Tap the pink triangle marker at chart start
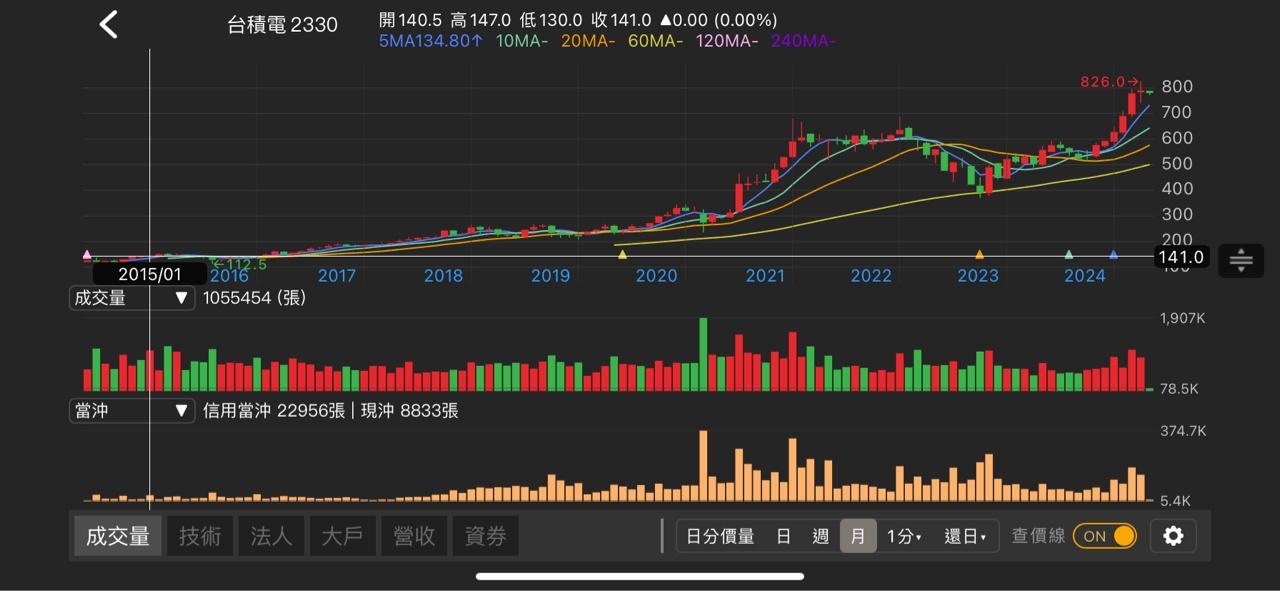Screen dimensions: 1280x591 [87, 255]
